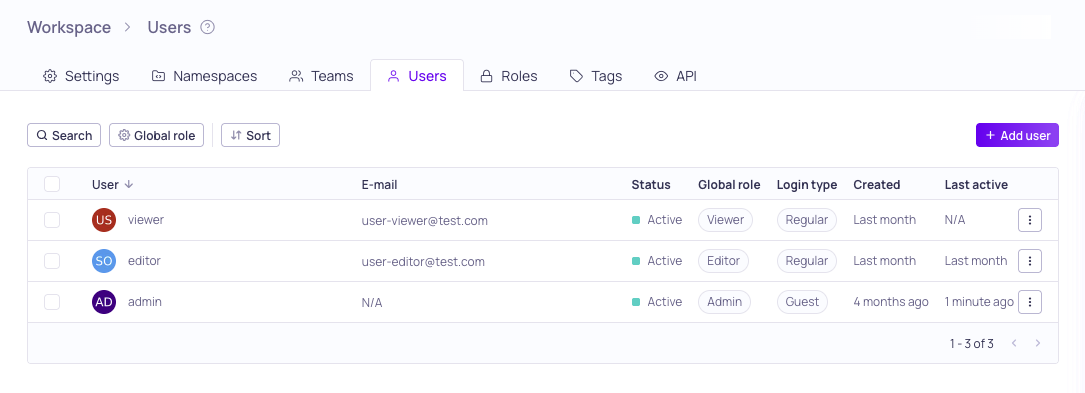Click the 1 - 3 of 3 pagination text
This screenshot has height=393, width=1085.
coord(972,343)
